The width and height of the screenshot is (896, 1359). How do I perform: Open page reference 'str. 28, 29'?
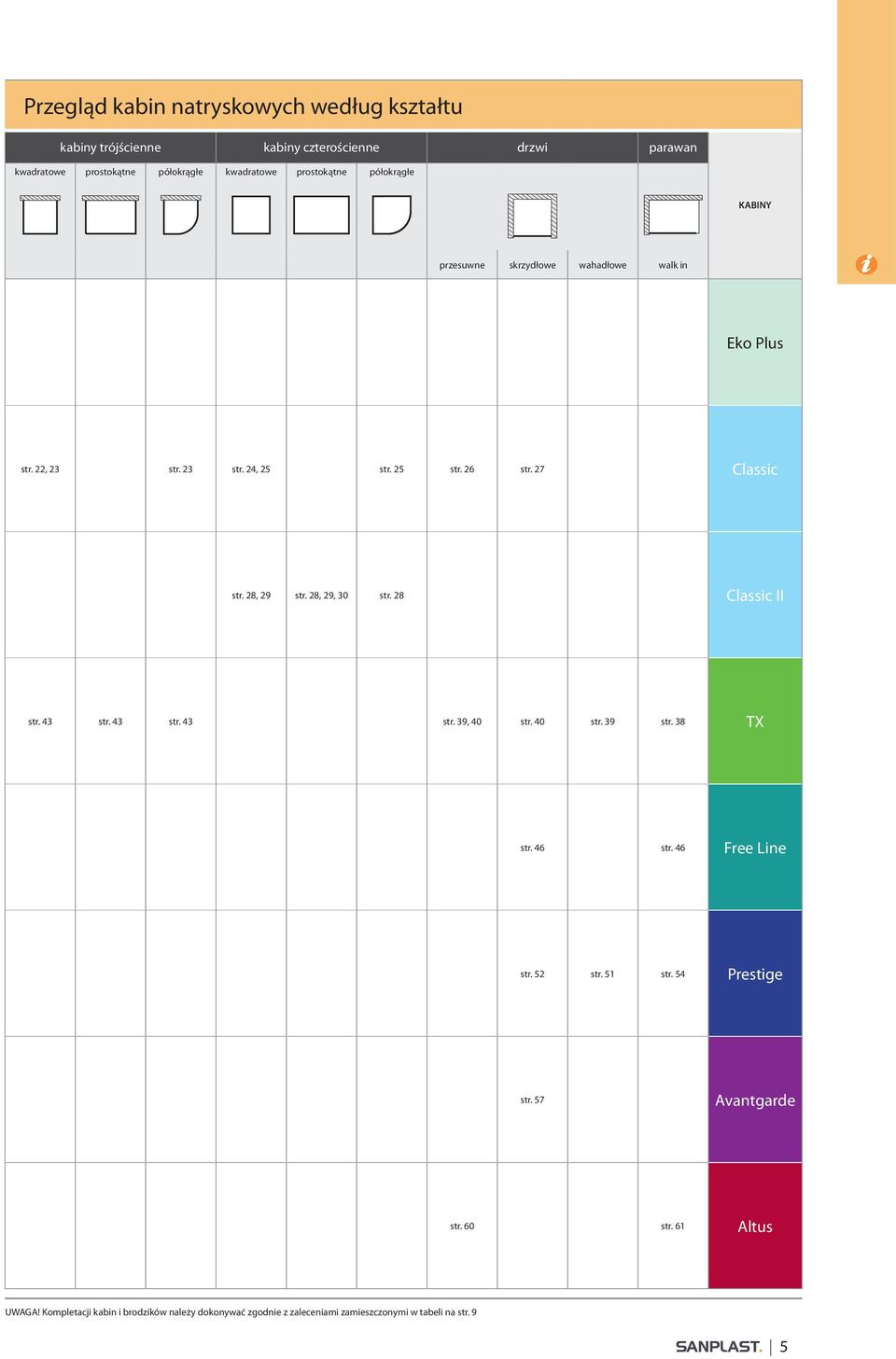tap(251, 595)
